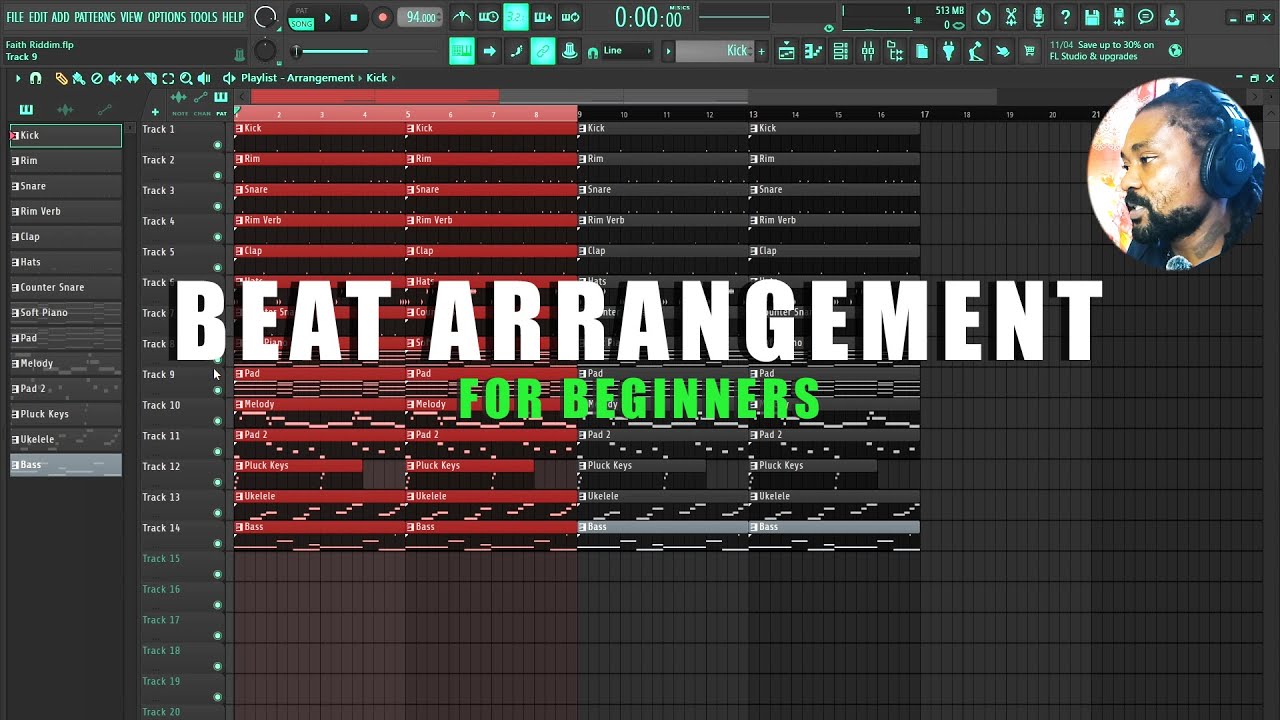Mute Track 14 via its green light
The image size is (1280, 720).
click(x=217, y=544)
